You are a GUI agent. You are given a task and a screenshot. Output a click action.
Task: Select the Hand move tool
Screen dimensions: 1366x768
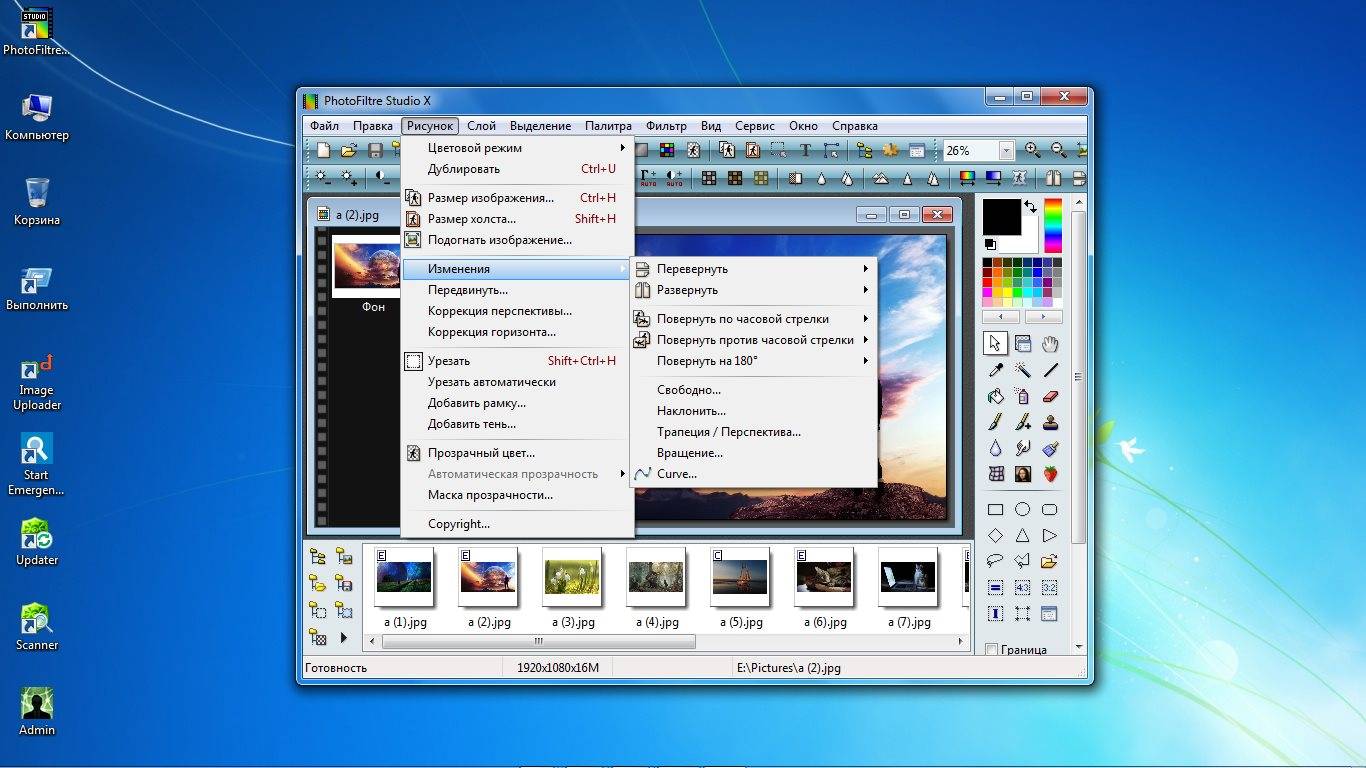point(1050,344)
